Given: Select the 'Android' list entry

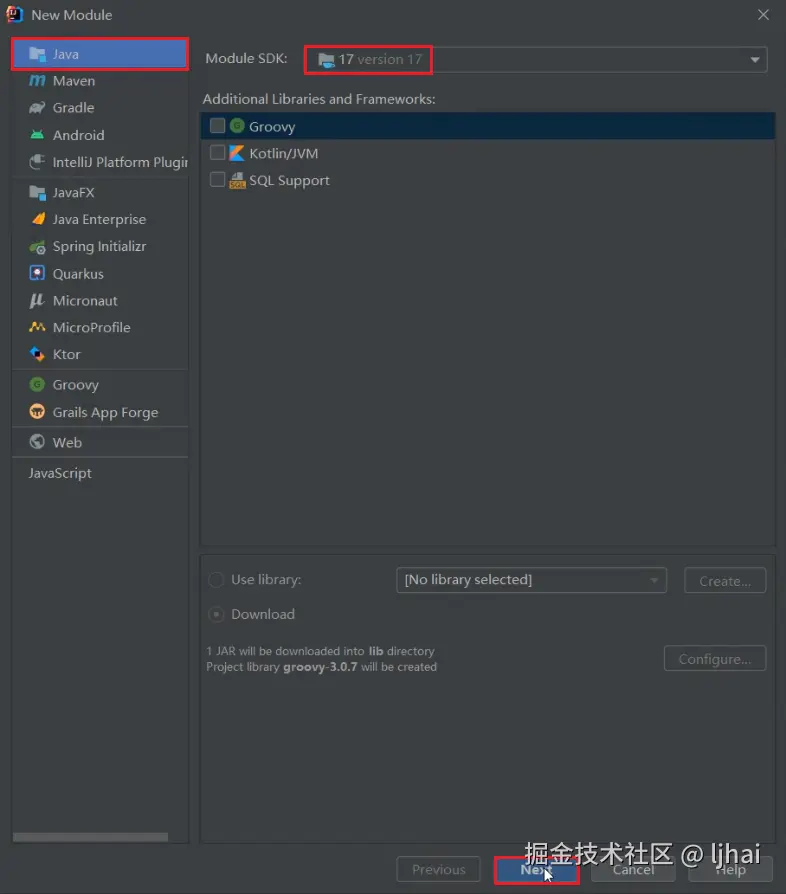Looking at the screenshot, I should [x=100, y=135].
